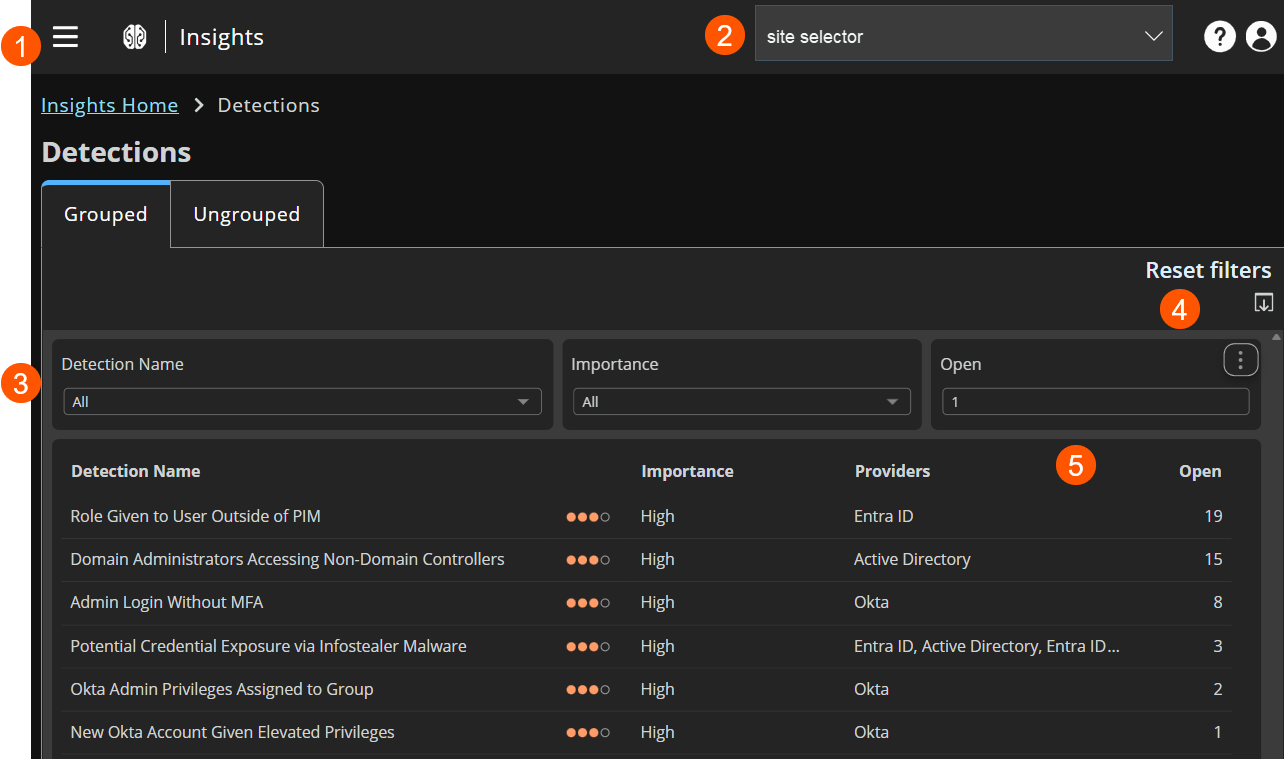The height and width of the screenshot is (759, 1284).
Task: Open the site selector dropdown
Action: (x=963, y=34)
